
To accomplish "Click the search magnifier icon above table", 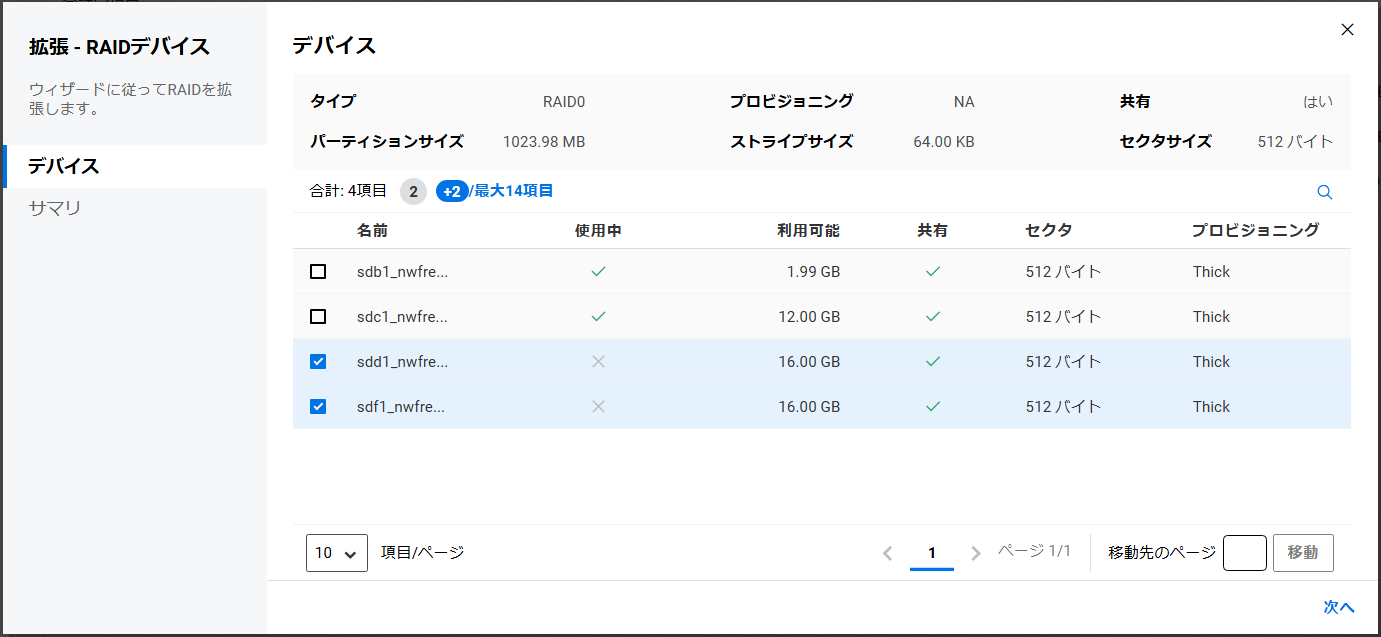I will pos(1324,192).
